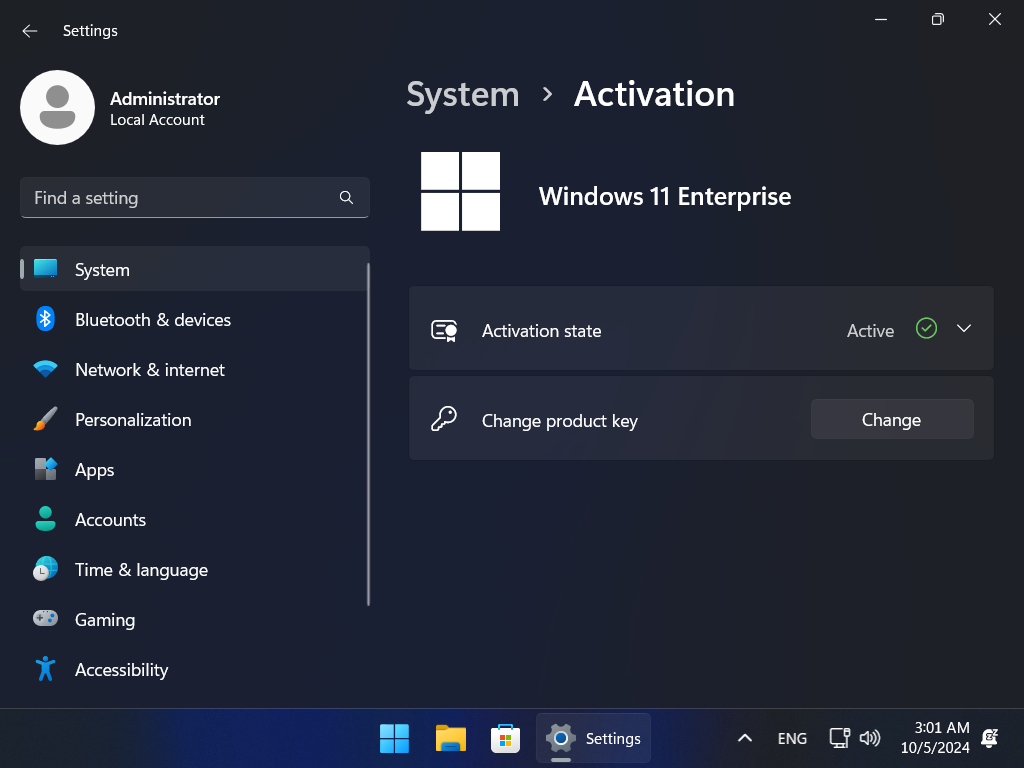Close the Settings window
The height and width of the screenshot is (768, 1024).
(x=995, y=19)
